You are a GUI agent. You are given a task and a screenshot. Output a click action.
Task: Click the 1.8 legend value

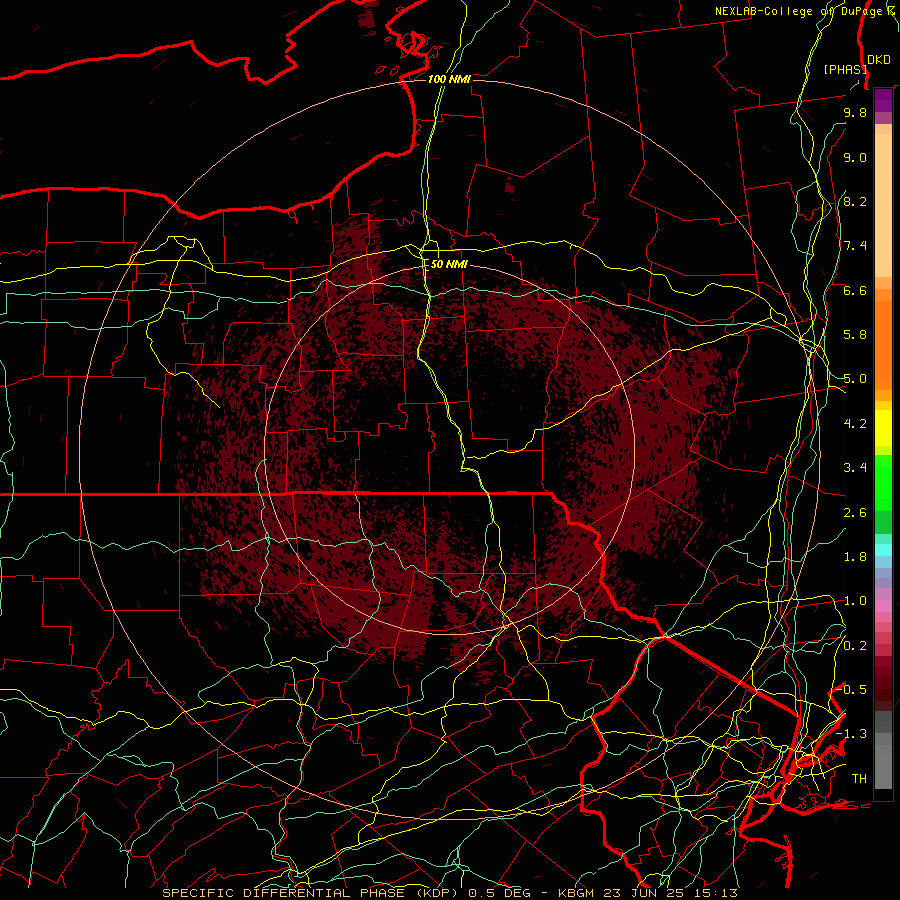coord(855,557)
